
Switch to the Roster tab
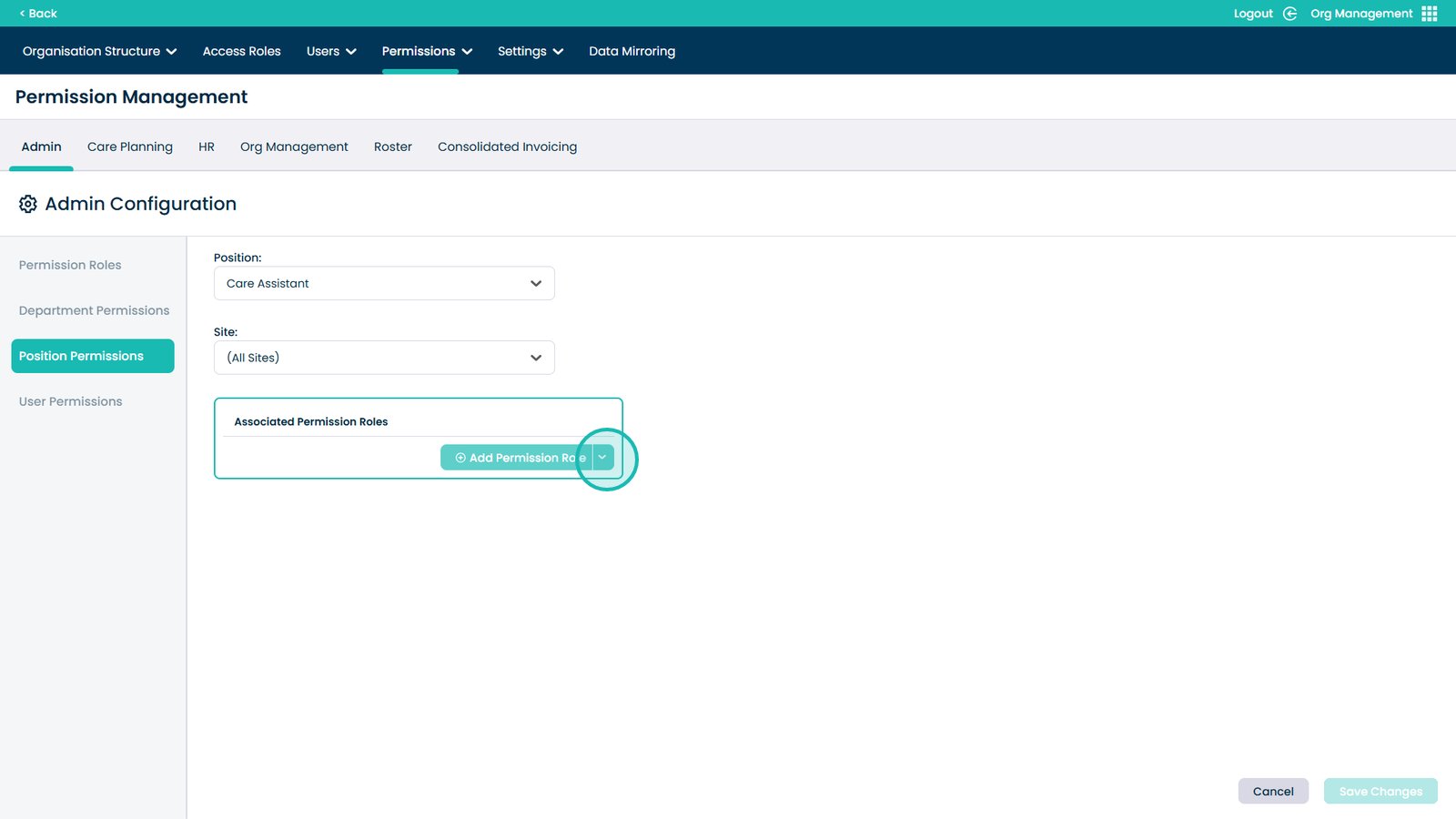(392, 147)
